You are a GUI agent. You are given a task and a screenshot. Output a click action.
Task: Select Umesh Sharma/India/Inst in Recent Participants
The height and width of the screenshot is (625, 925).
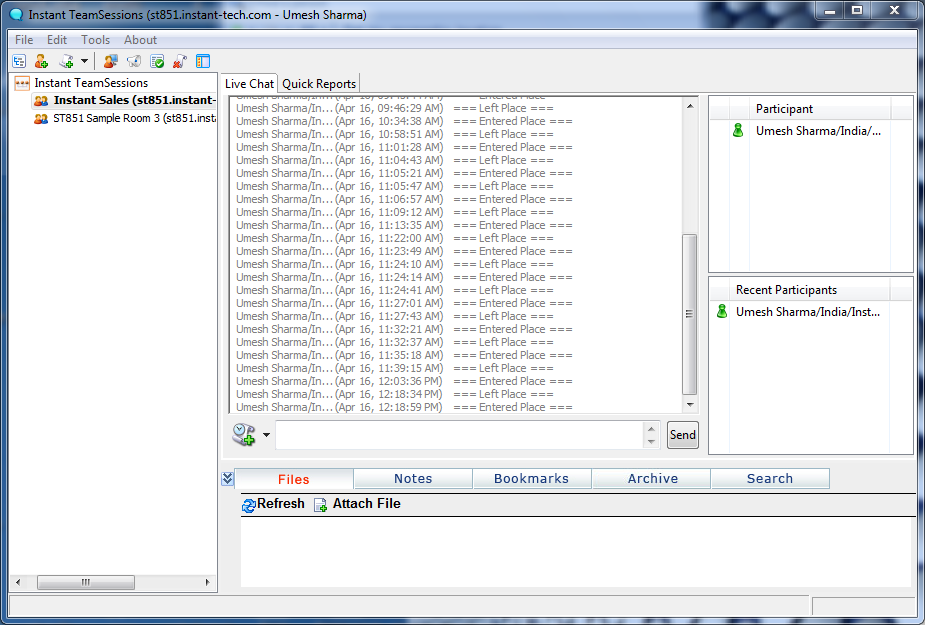tap(808, 312)
